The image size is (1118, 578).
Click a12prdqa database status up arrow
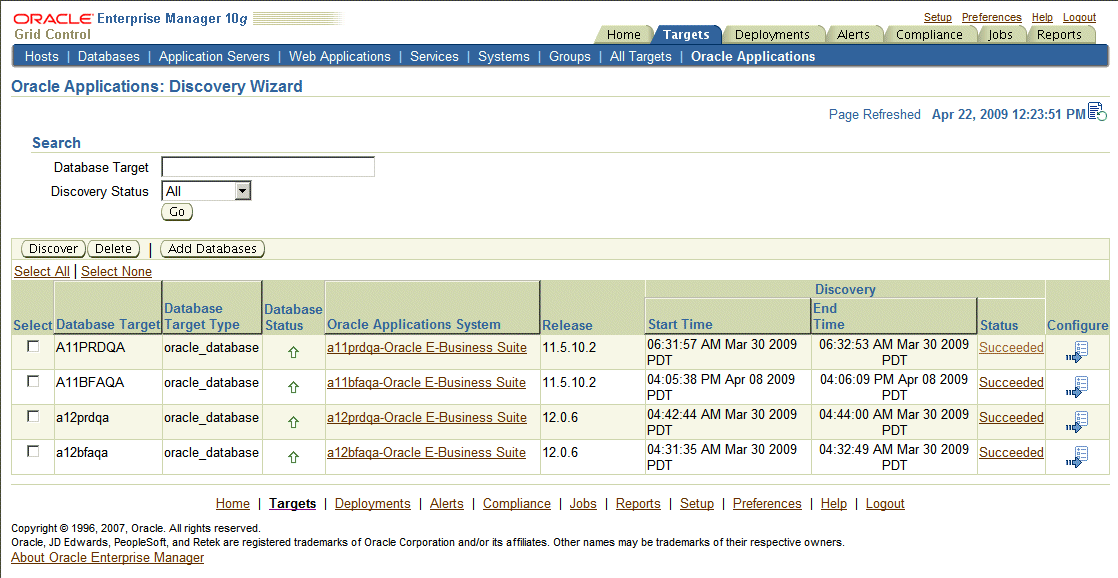(293, 422)
